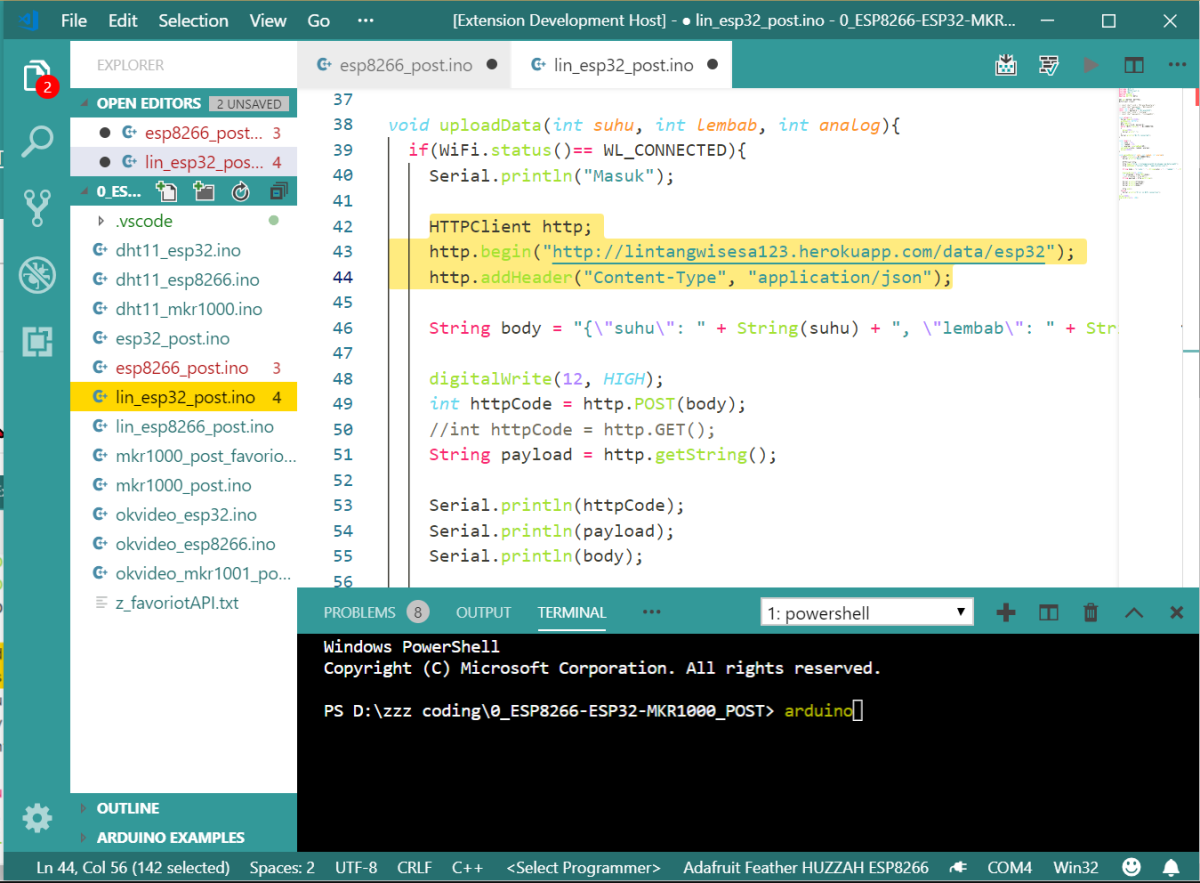Switch to esp8266_post.ino editor tab
The image size is (1200, 883).
(404, 65)
